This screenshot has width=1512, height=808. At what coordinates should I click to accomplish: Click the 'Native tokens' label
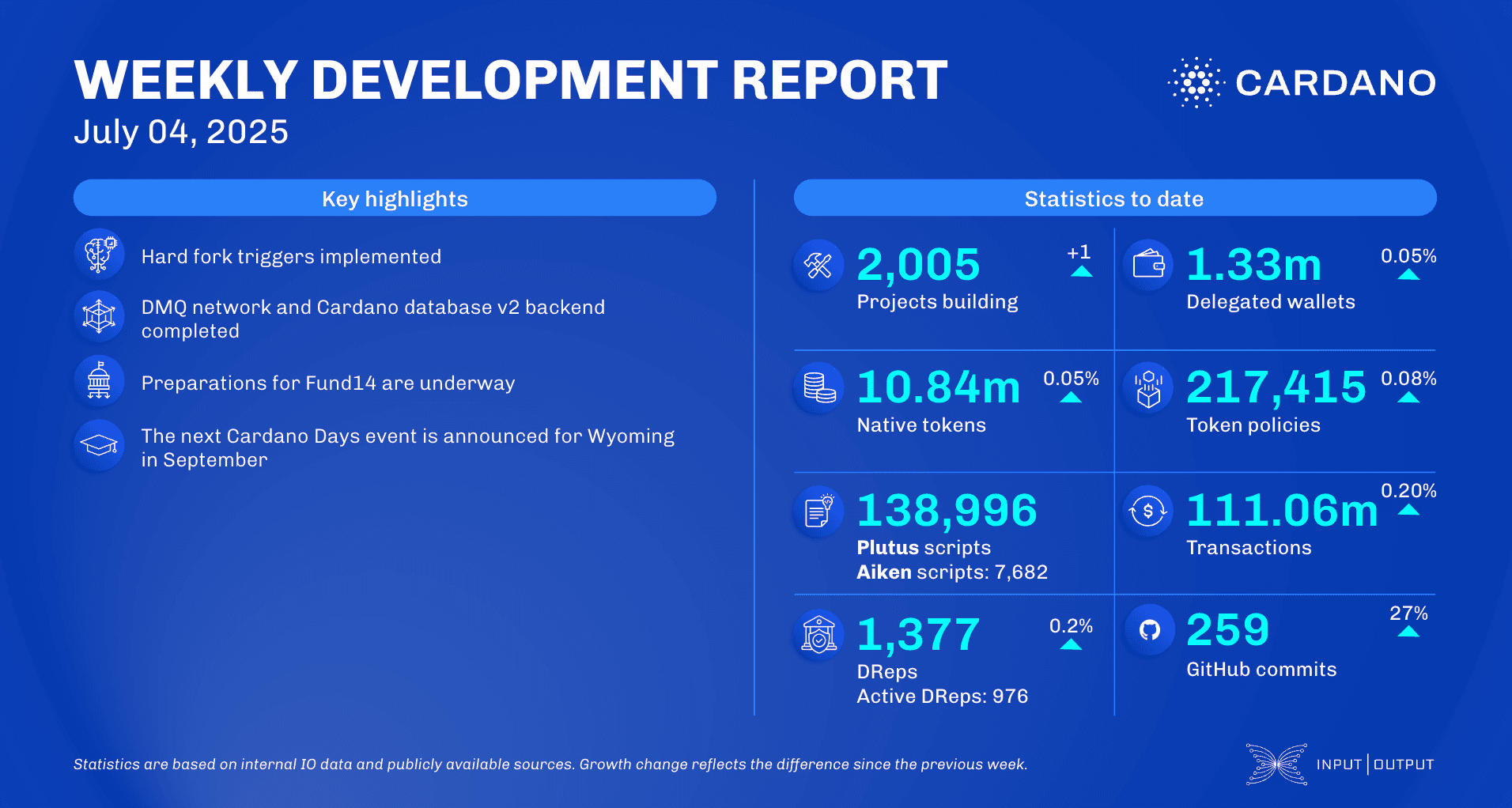(x=921, y=425)
